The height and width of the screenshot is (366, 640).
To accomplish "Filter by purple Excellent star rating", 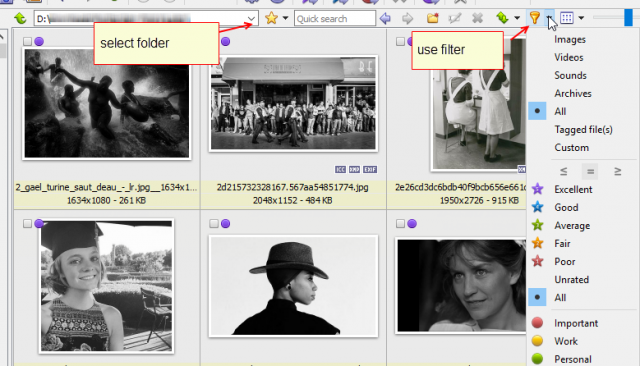I will 538,189.
